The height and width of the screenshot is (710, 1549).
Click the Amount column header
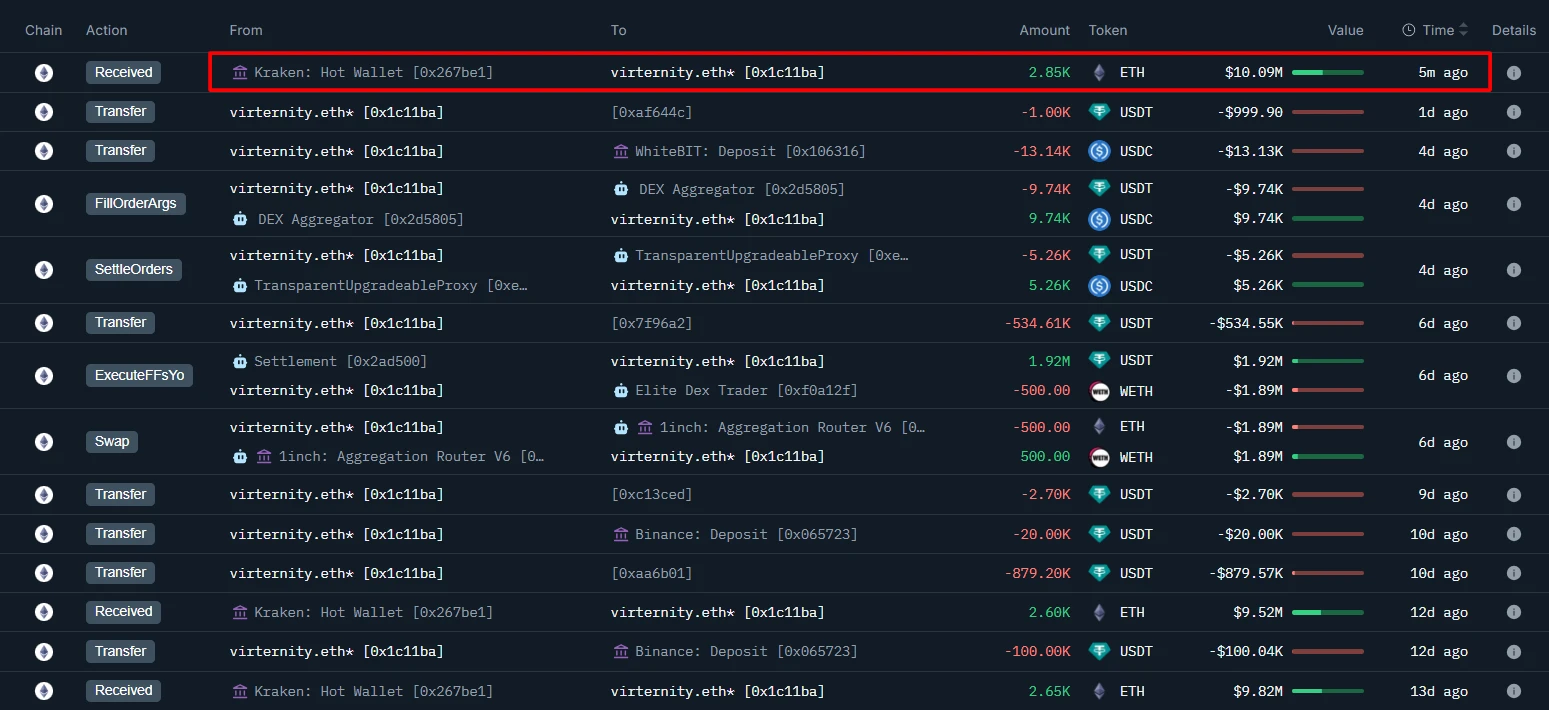[x=1044, y=30]
